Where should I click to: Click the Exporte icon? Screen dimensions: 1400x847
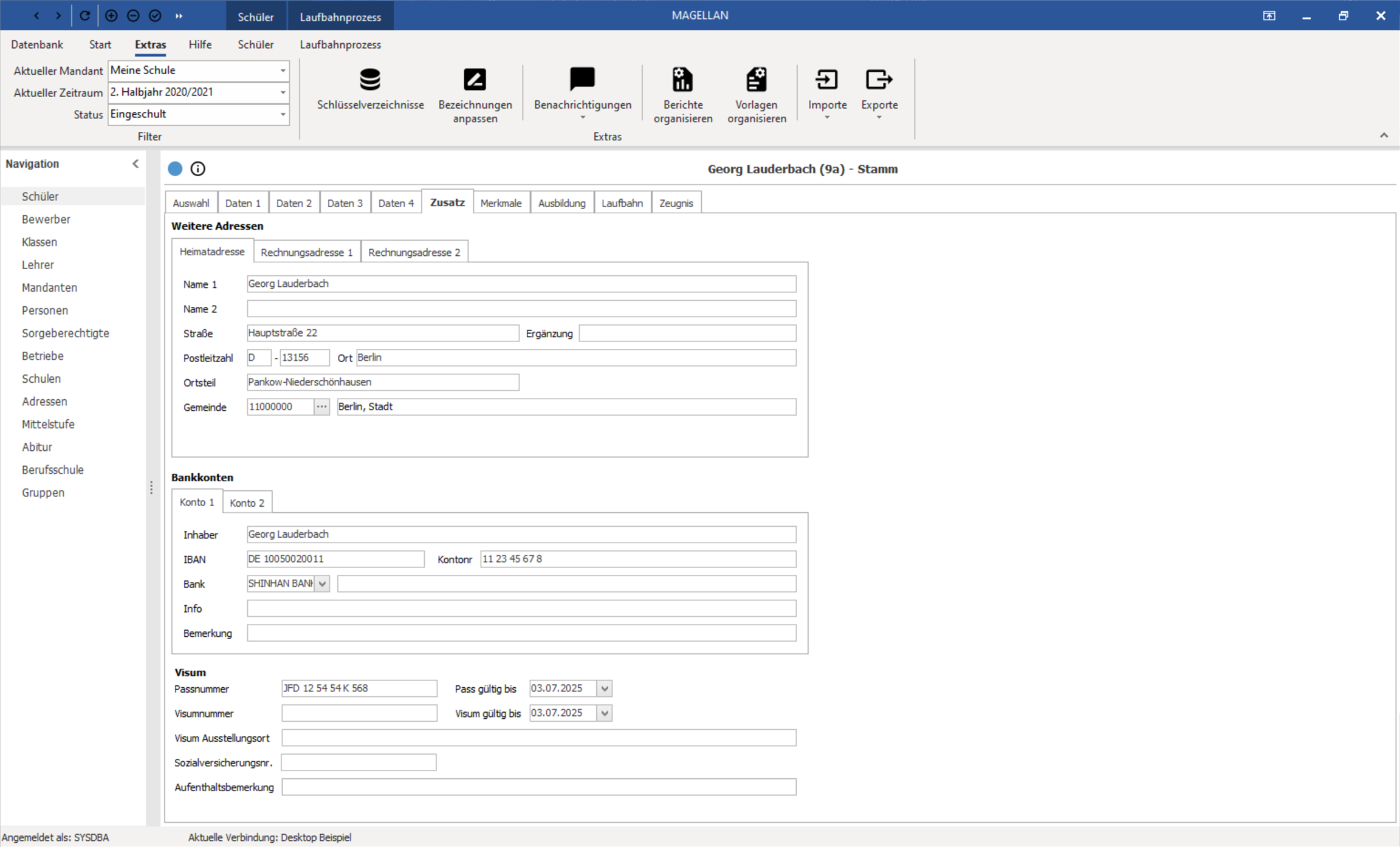pos(879,80)
